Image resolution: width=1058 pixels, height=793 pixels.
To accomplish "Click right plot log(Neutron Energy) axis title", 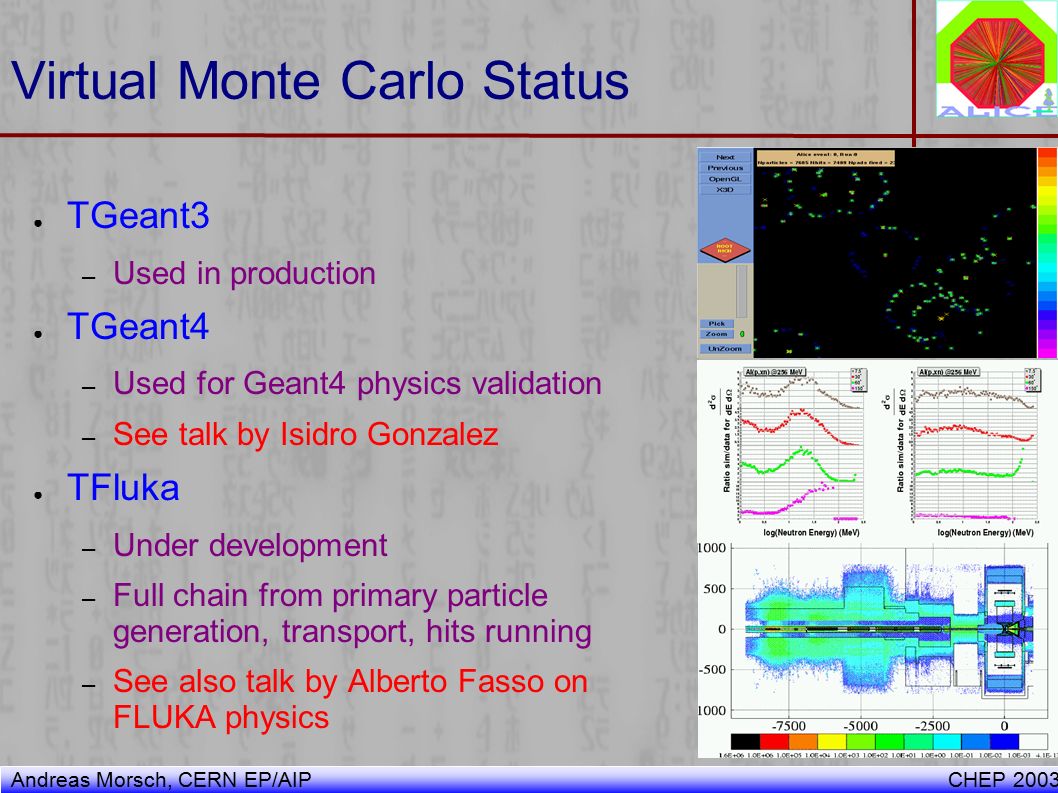I will click(985, 532).
